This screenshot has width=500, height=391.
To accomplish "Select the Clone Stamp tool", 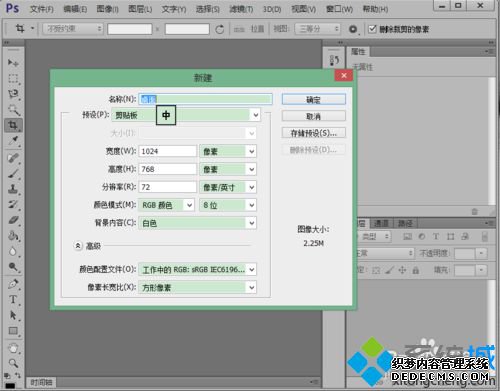I will tap(13, 189).
